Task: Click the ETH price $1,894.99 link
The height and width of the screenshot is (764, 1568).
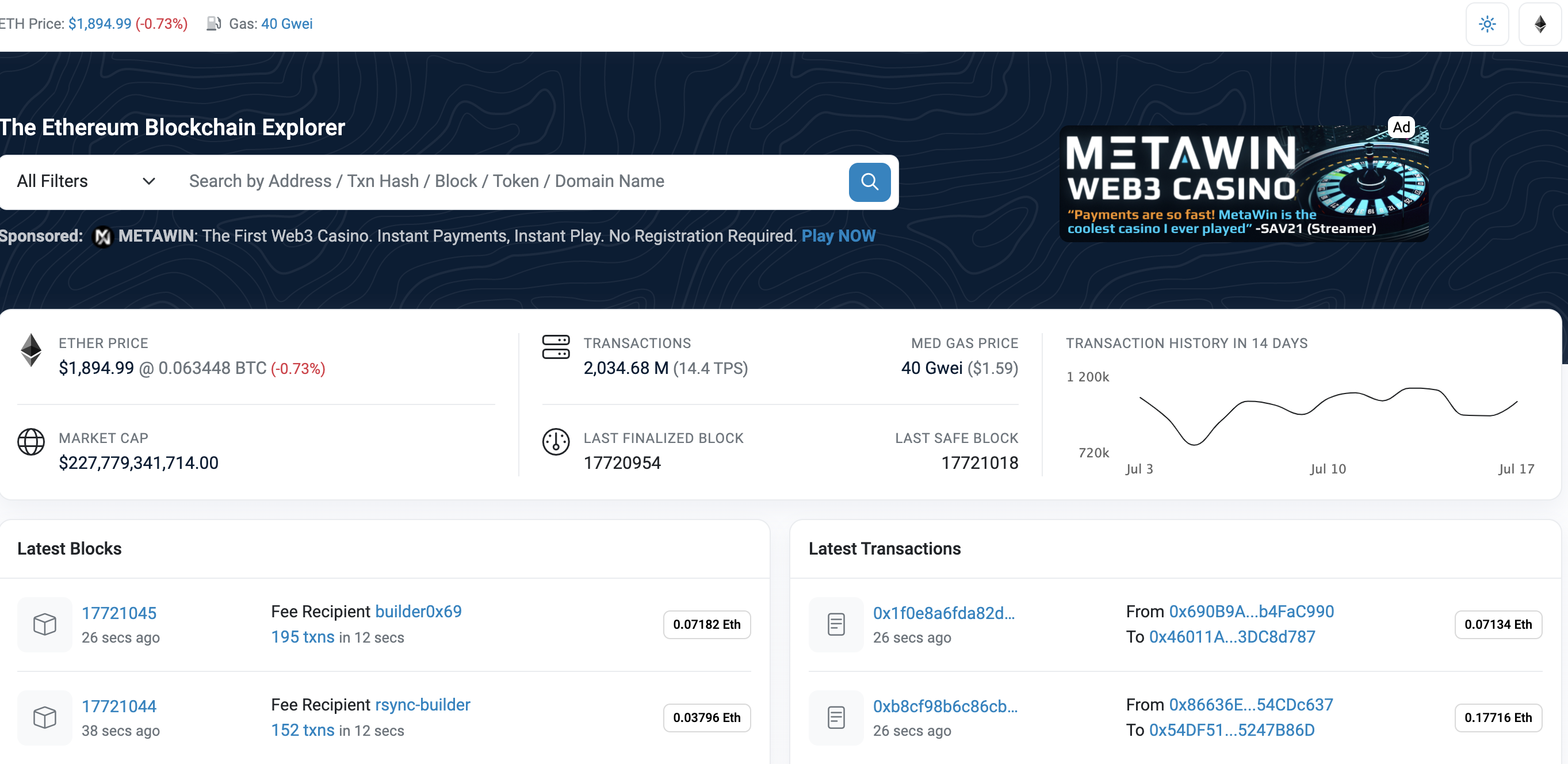Action: (x=100, y=24)
